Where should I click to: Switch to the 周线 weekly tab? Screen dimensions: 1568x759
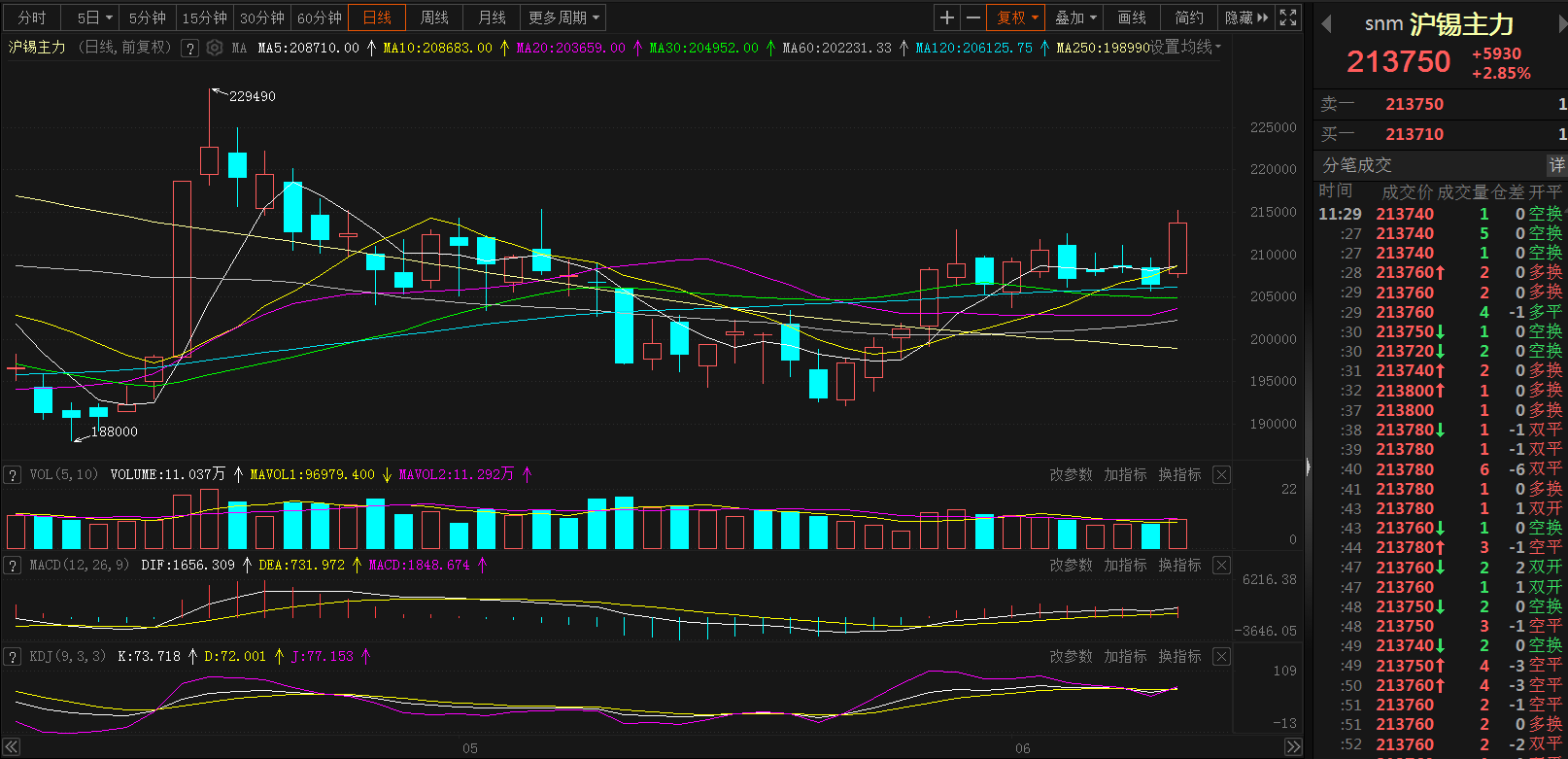[434, 17]
